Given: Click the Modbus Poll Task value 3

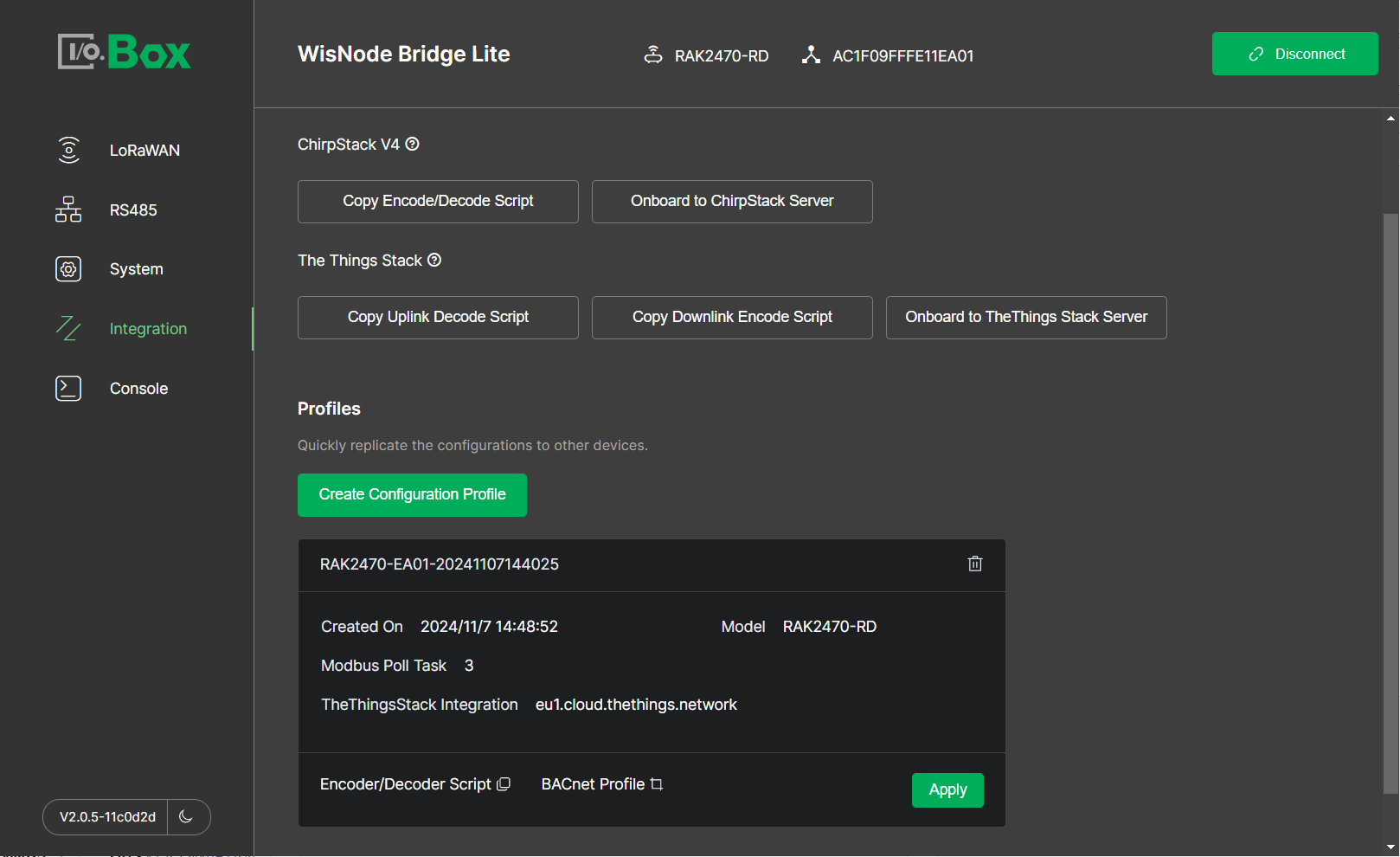Looking at the screenshot, I should pyautogui.click(x=469, y=666).
